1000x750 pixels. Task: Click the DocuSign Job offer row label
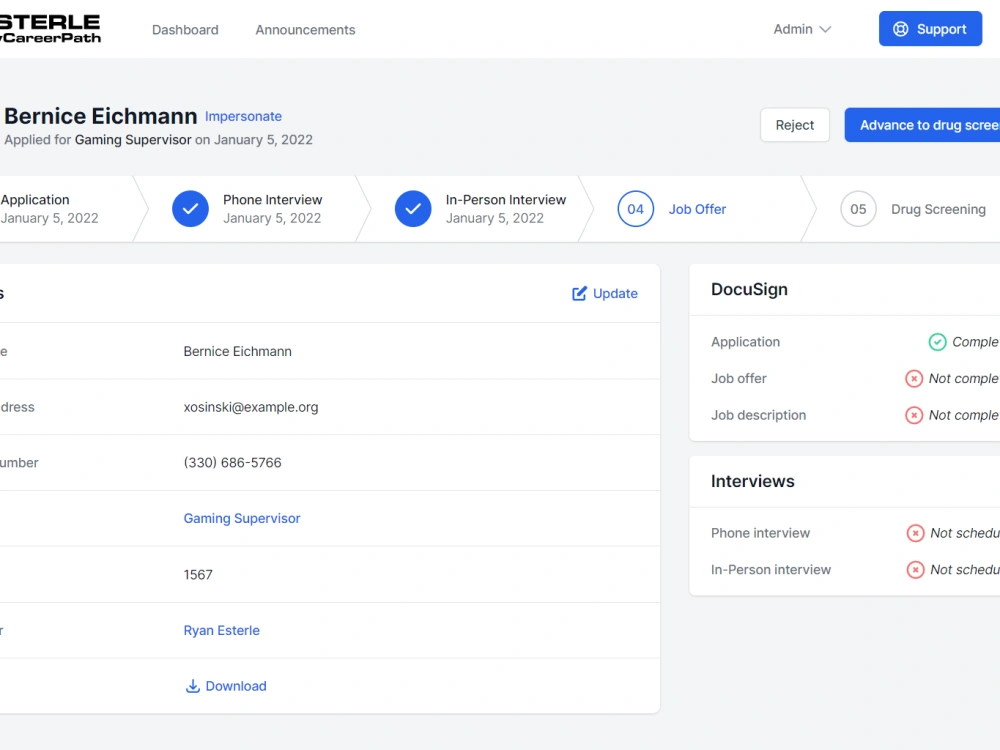(x=739, y=379)
